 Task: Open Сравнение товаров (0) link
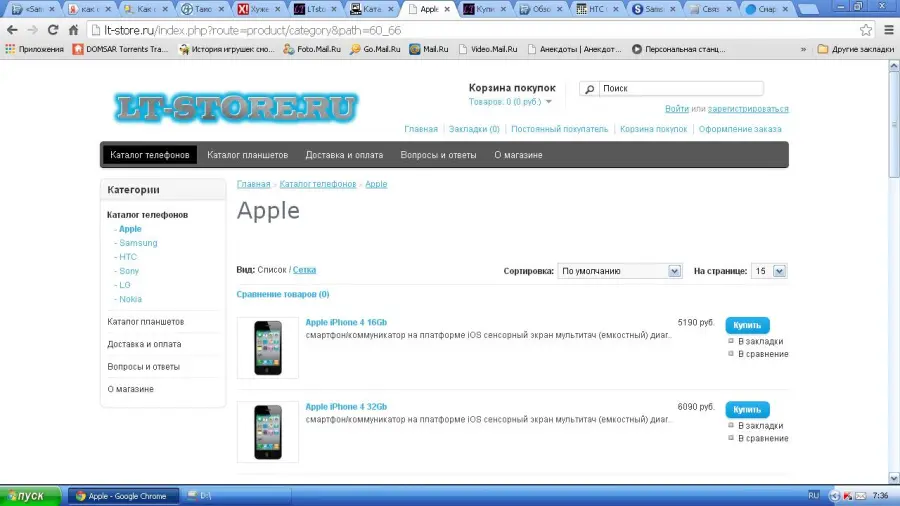(x=283, y=294)
